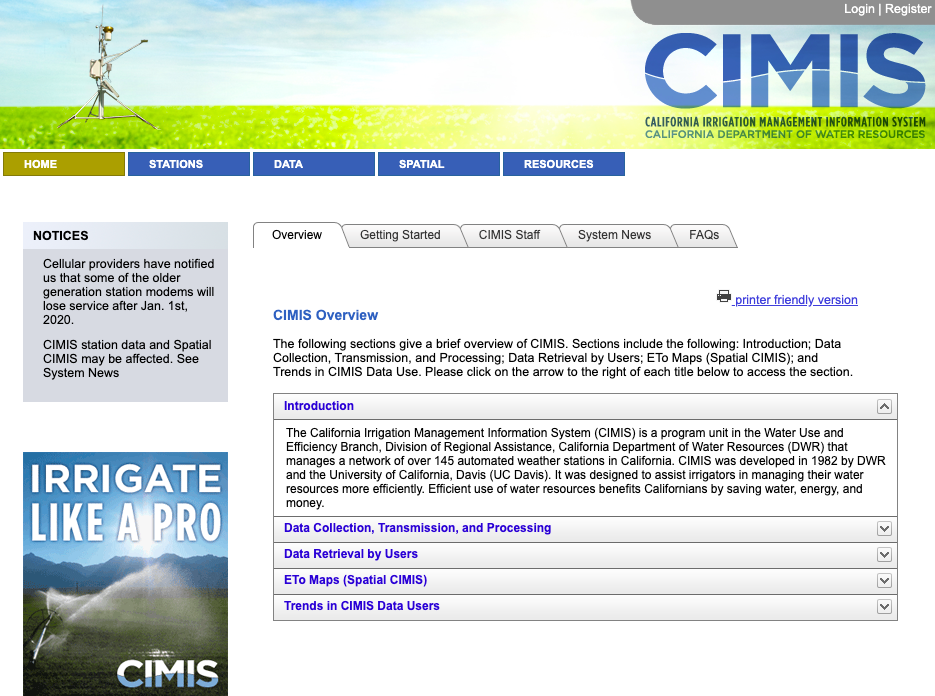
Task: Open the Trends in CIMIS Data Users title
Action: pyautogui.click(x=361, y=606)
